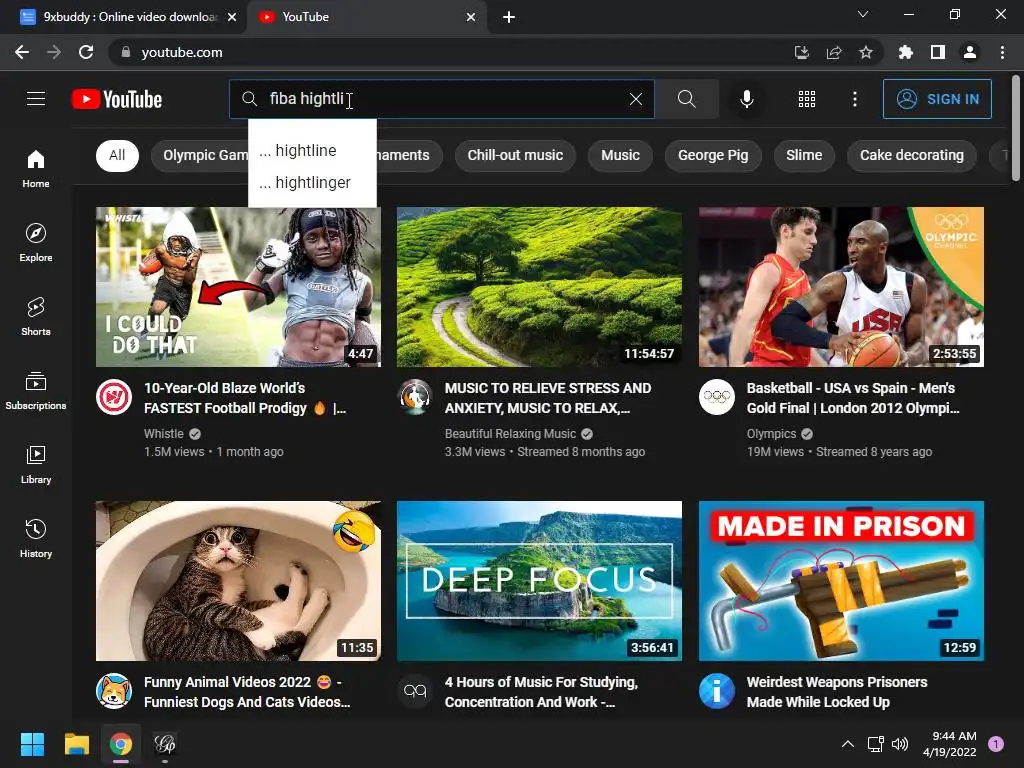The width and height of the screenshot is (1024, 768).
Task: Open Beautiful Relaxing Music channel name
Action: pos(510,434)
